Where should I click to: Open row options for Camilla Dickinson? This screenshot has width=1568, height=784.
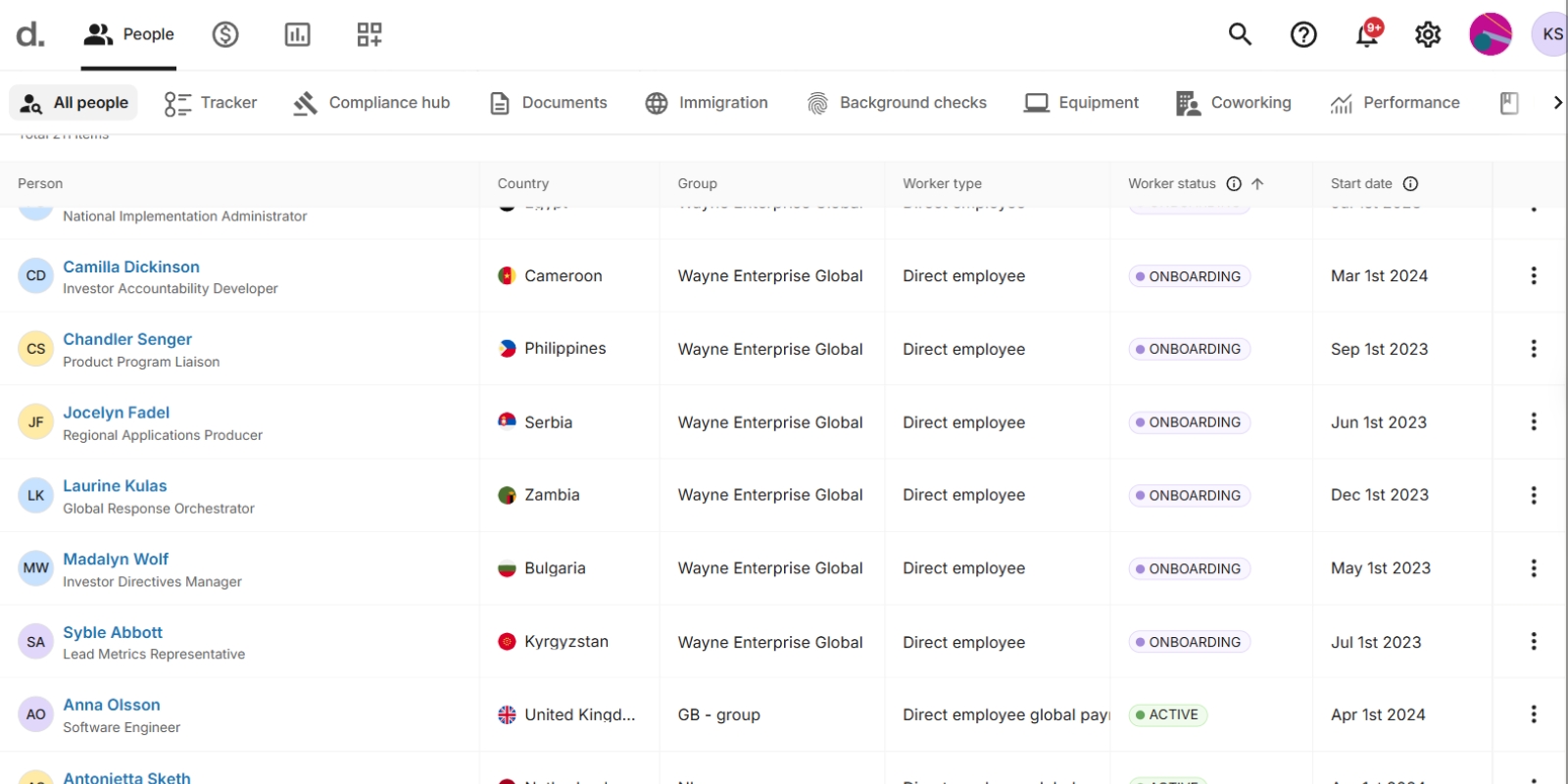click(1534, 276)
